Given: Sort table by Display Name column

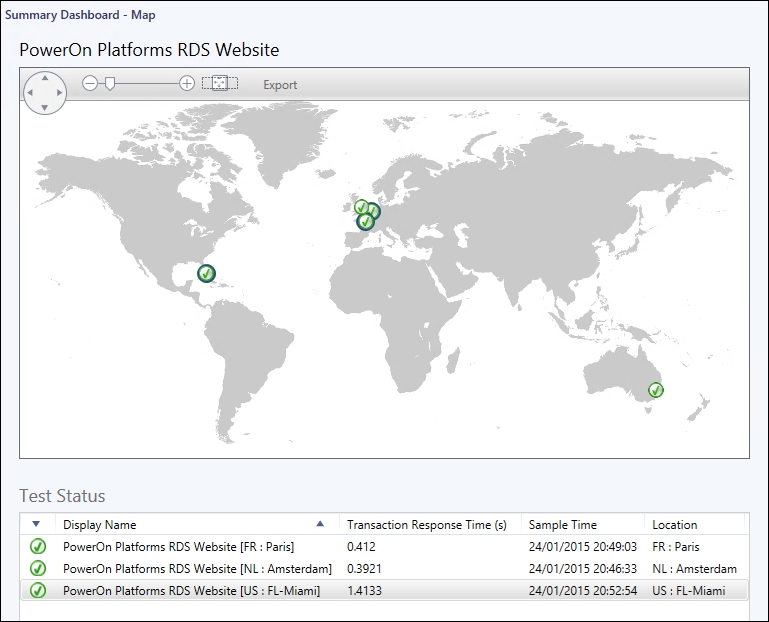Looking at the screenshot, I should point(197,524).
